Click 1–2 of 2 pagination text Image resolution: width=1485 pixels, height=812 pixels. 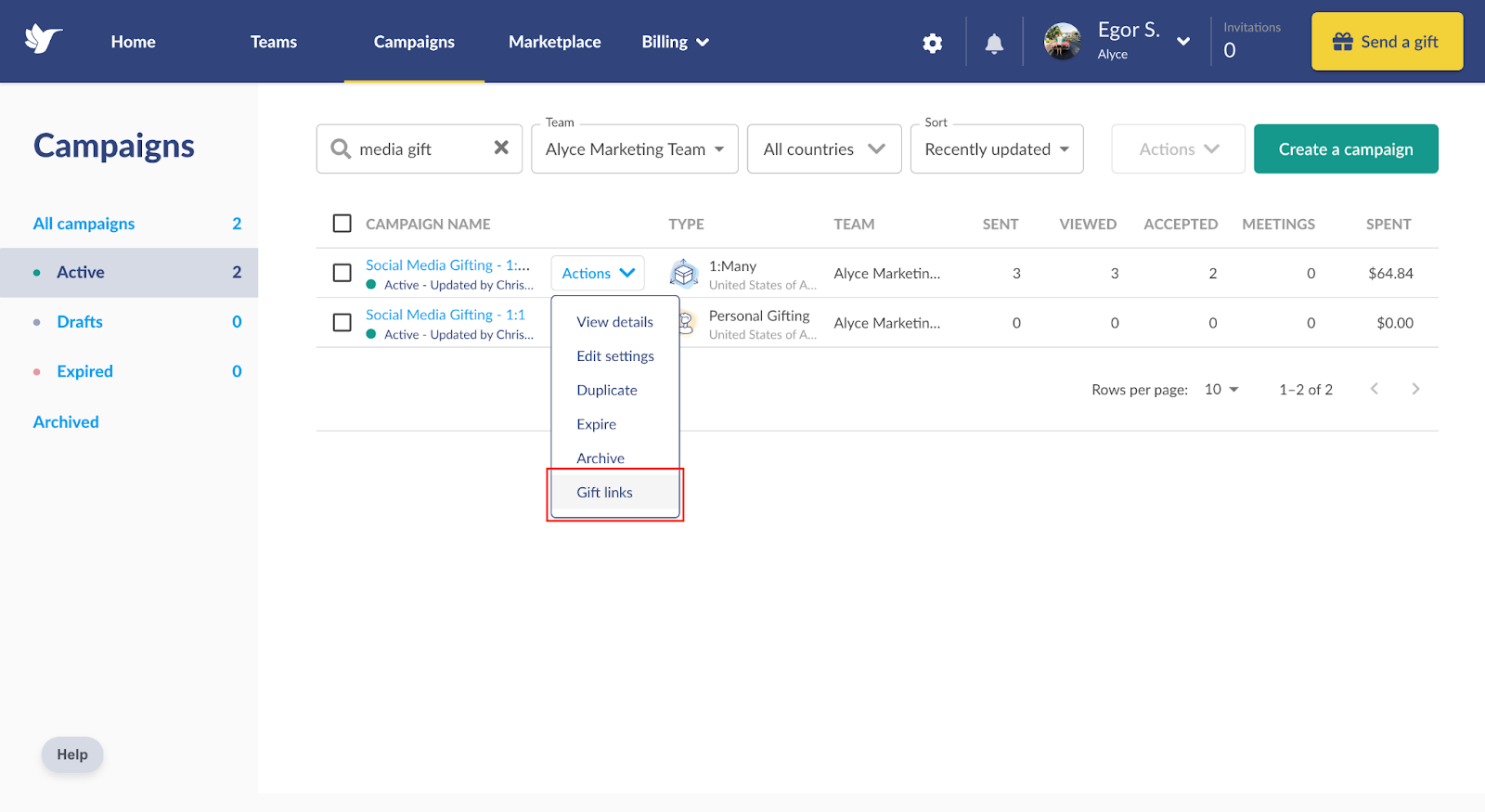pos(1306,390)
